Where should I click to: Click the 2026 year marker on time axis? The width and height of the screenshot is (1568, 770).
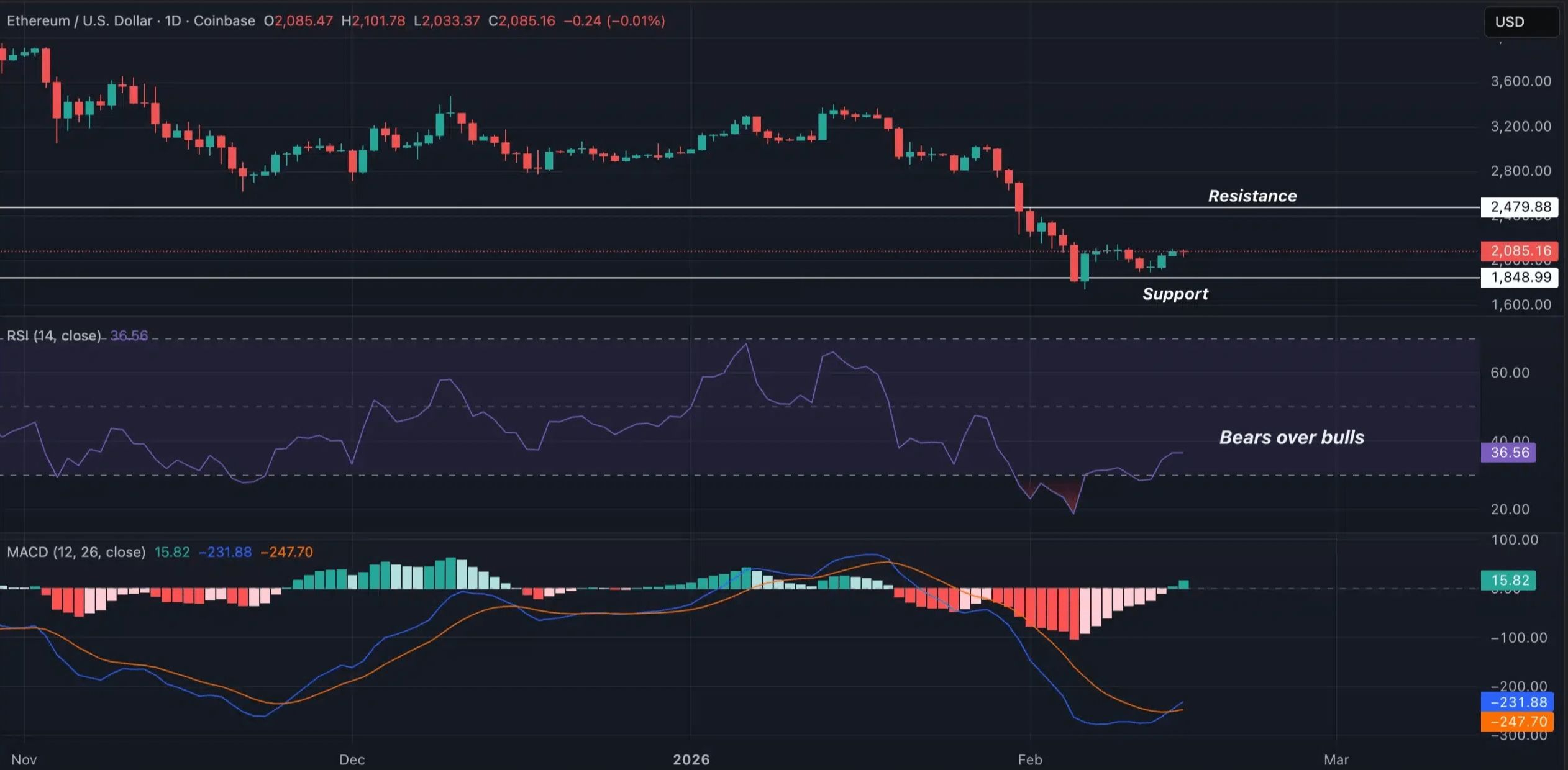pos(691,759)
